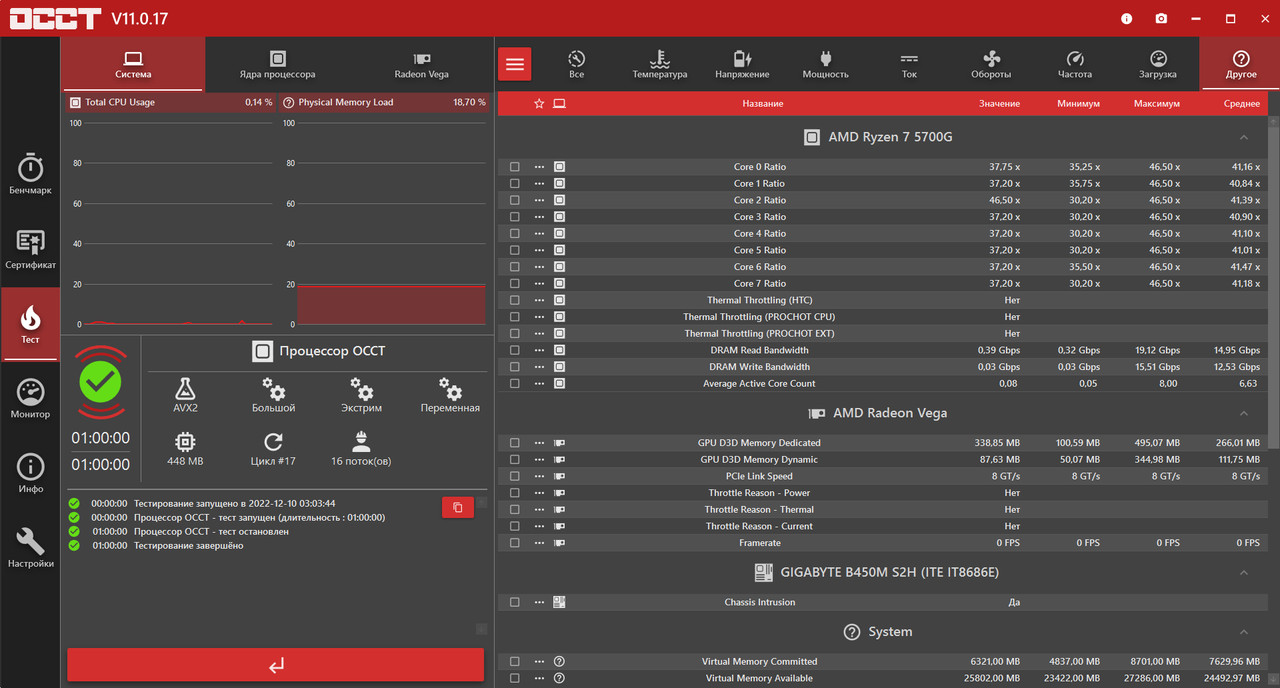1280x688 pixels.
Task: Check the Core 2 Ratio checkbox
Action: [x=515, y=200]
